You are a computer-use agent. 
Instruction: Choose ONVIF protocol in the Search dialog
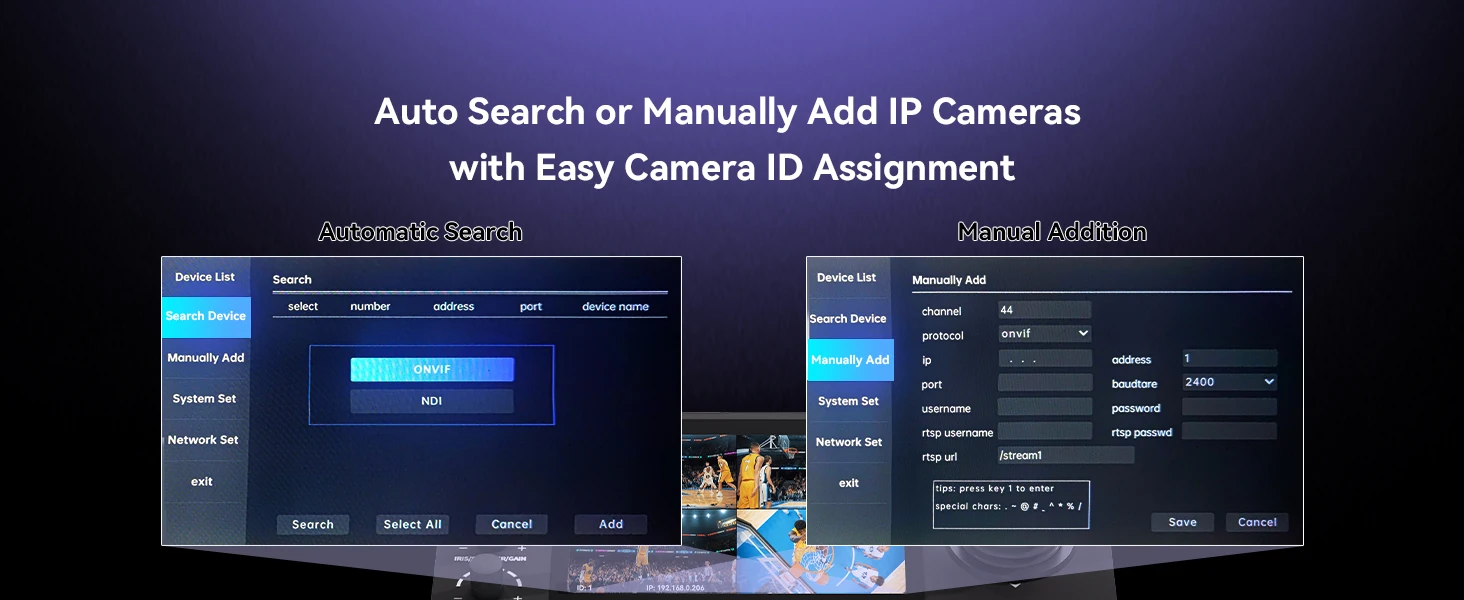pyautogui.click(x=432, y=370)
